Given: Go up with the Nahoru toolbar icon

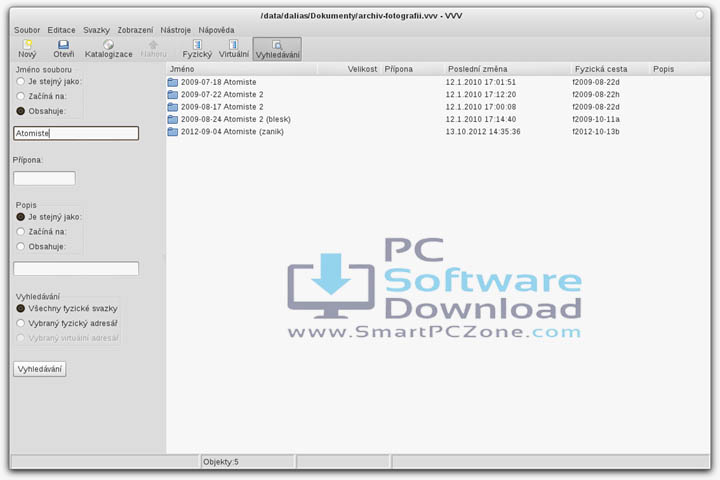Looking at the screenshot, I should [x=153, y=49].
